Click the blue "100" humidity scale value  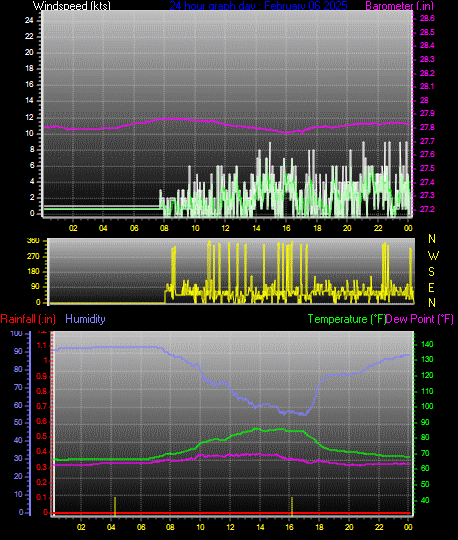pos(17,333)
